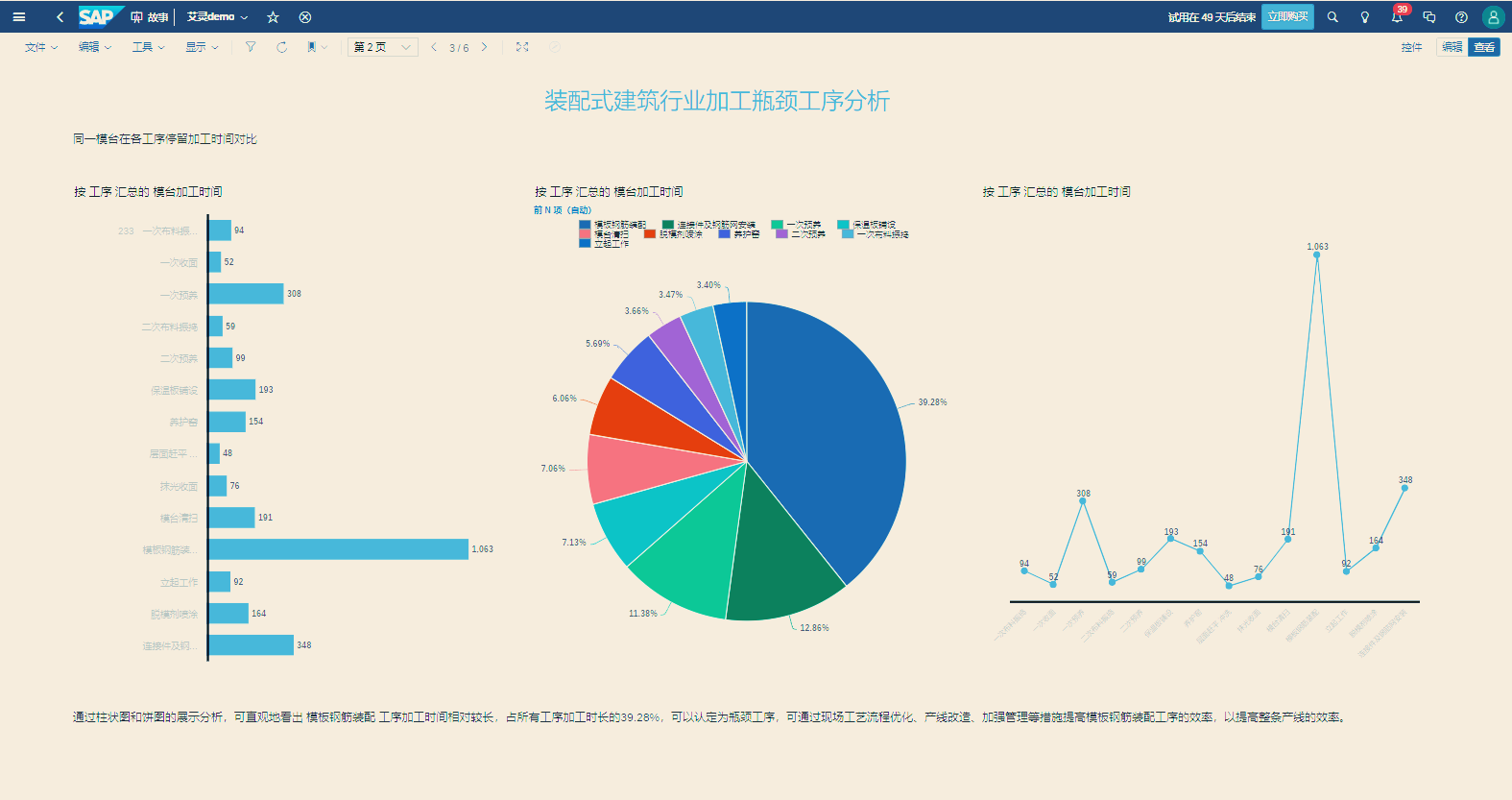Click the filter funnel icon in toolbar

click(x=251, y=47)
